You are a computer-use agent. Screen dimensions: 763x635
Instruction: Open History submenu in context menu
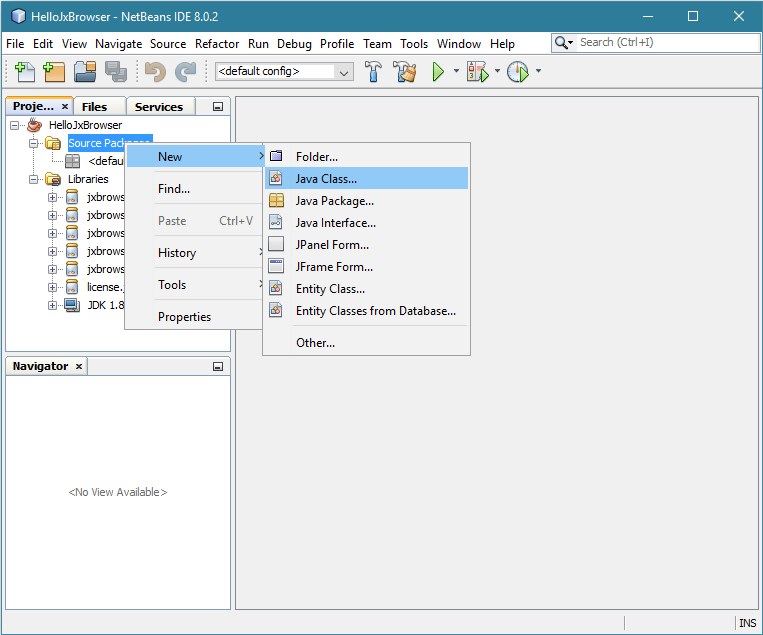pos(195,253)
